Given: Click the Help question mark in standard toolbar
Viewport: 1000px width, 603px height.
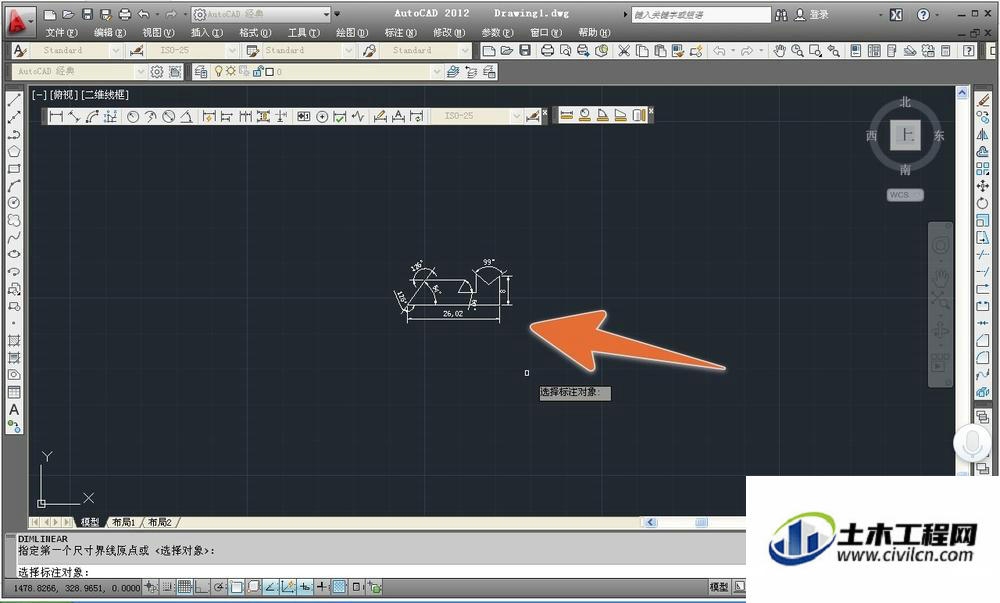Looking at the screenshot, I should (969, 50).
